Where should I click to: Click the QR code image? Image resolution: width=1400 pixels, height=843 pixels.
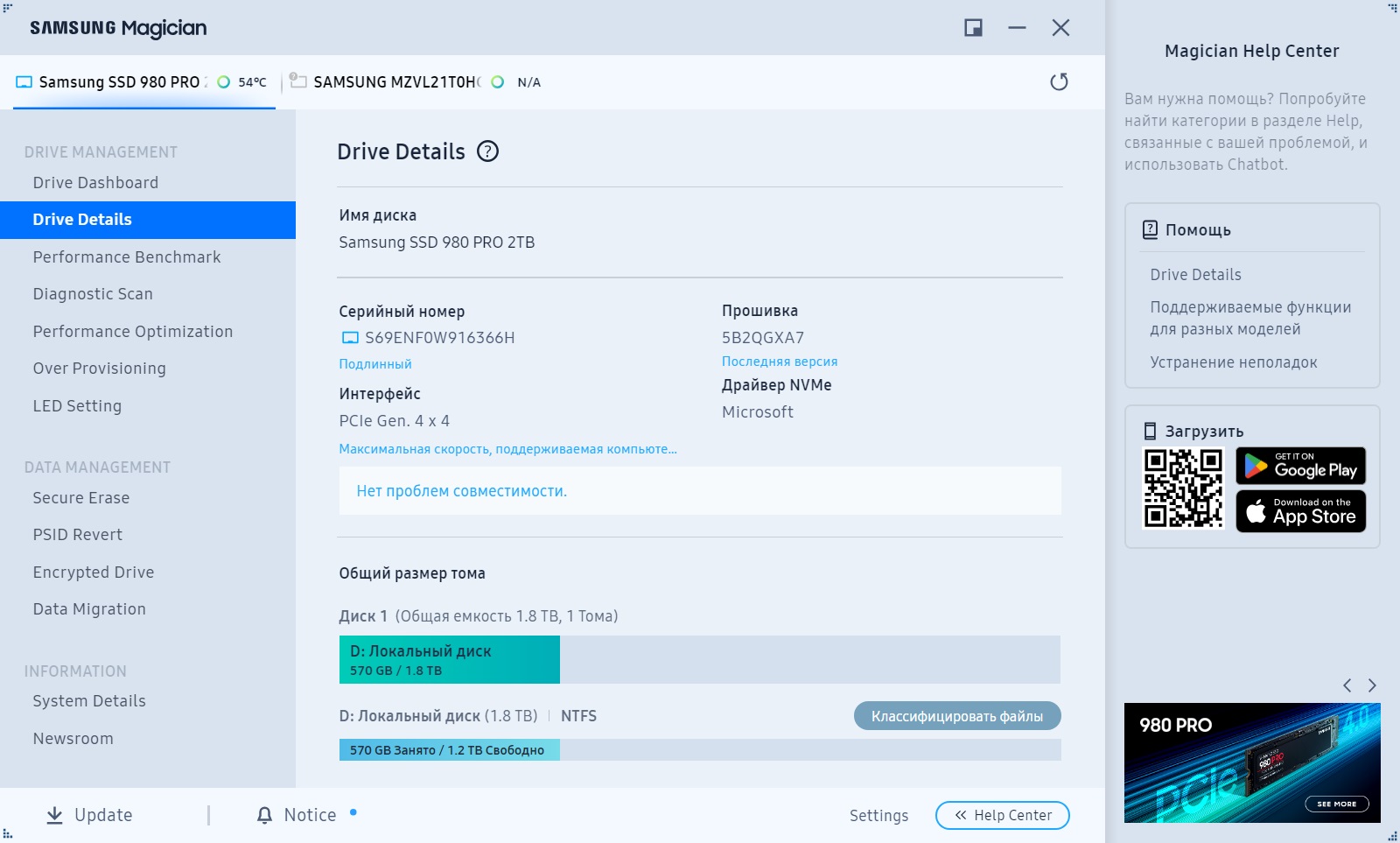[1183, 488]
